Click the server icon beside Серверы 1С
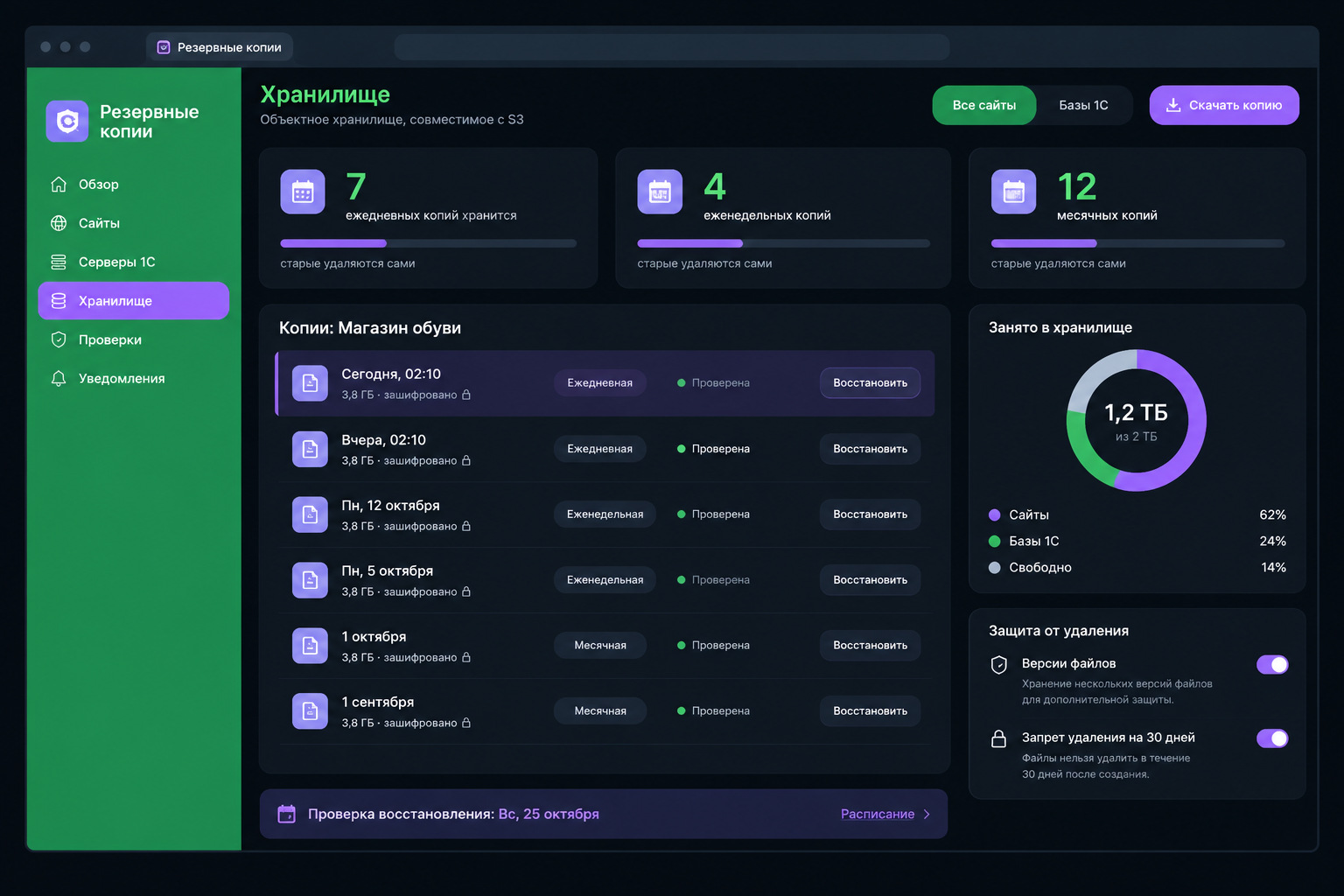The image size is (1344, 896). pyautogui.click(x=59, y=262)
